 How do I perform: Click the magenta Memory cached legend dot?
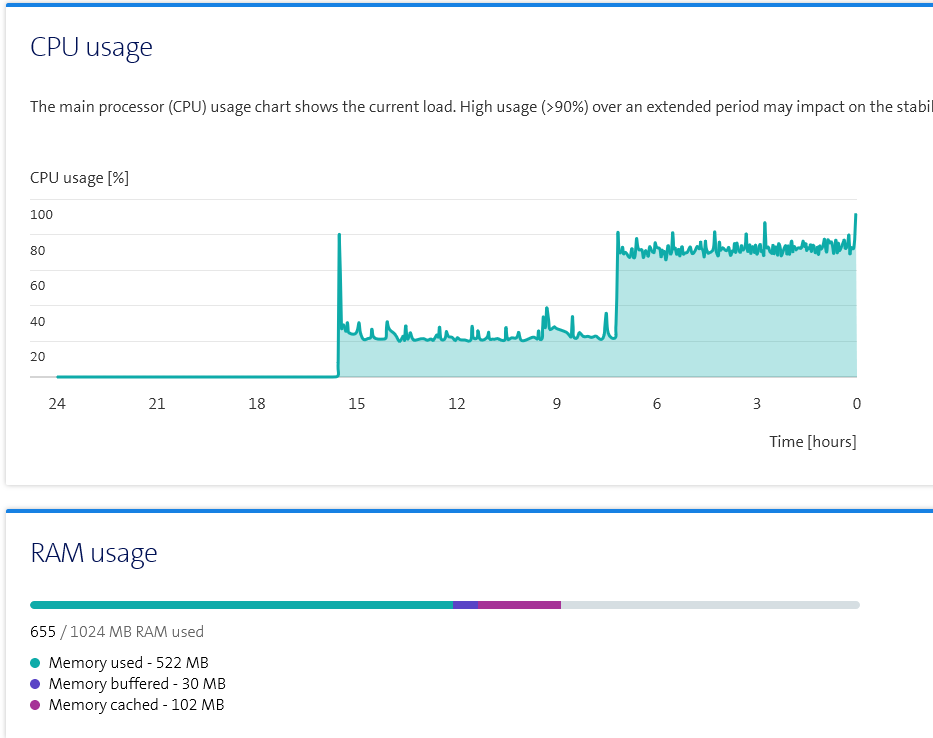point(35,705)
